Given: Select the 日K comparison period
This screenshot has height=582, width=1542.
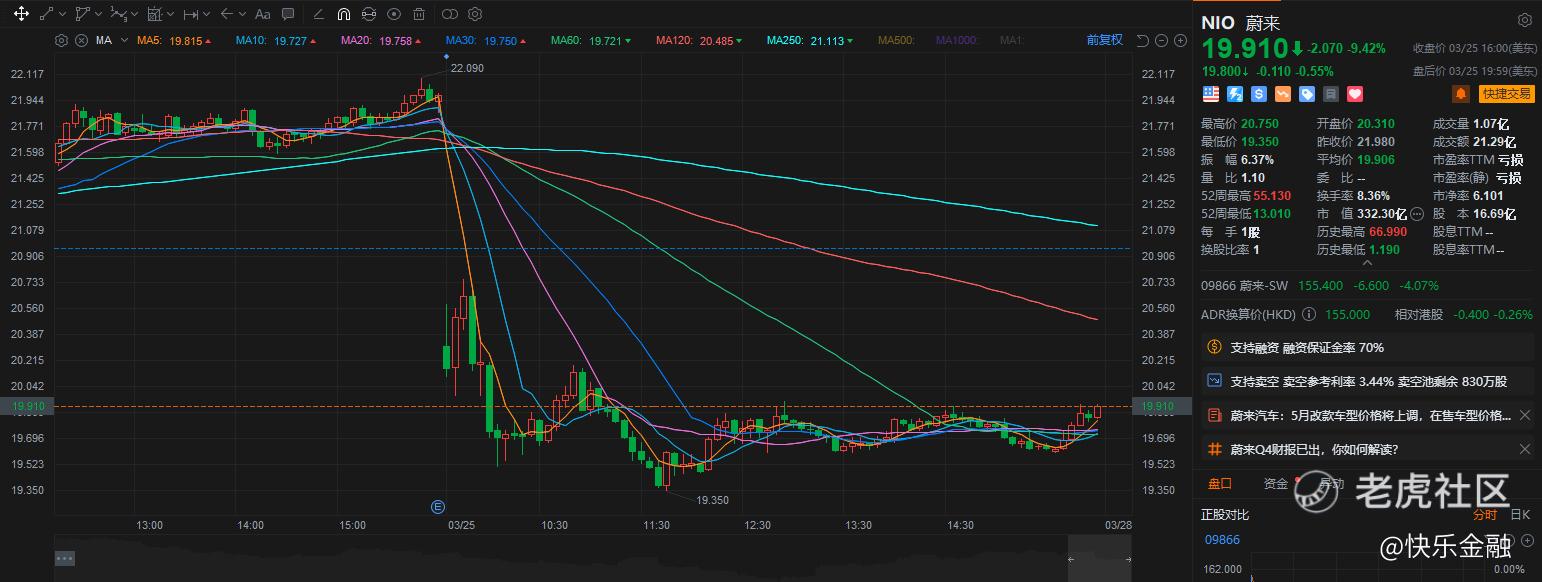Looking at the screenshot, I should 1520,515.
